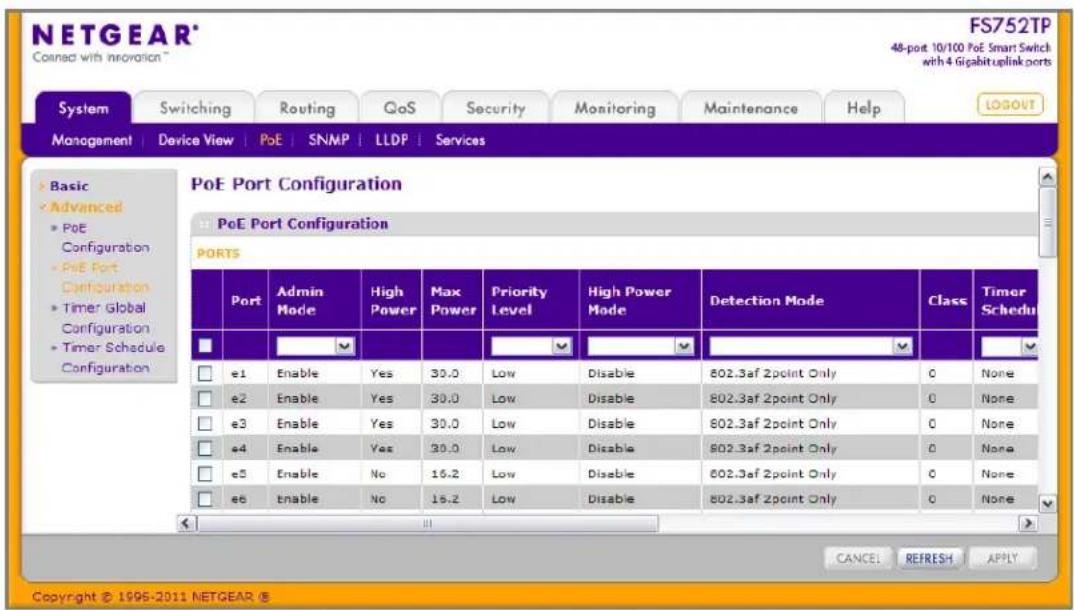The width and height of the screenshot is (1074, 610).
Task: Click Max Power 16.2 for port e6
Action: pos(445,499)
